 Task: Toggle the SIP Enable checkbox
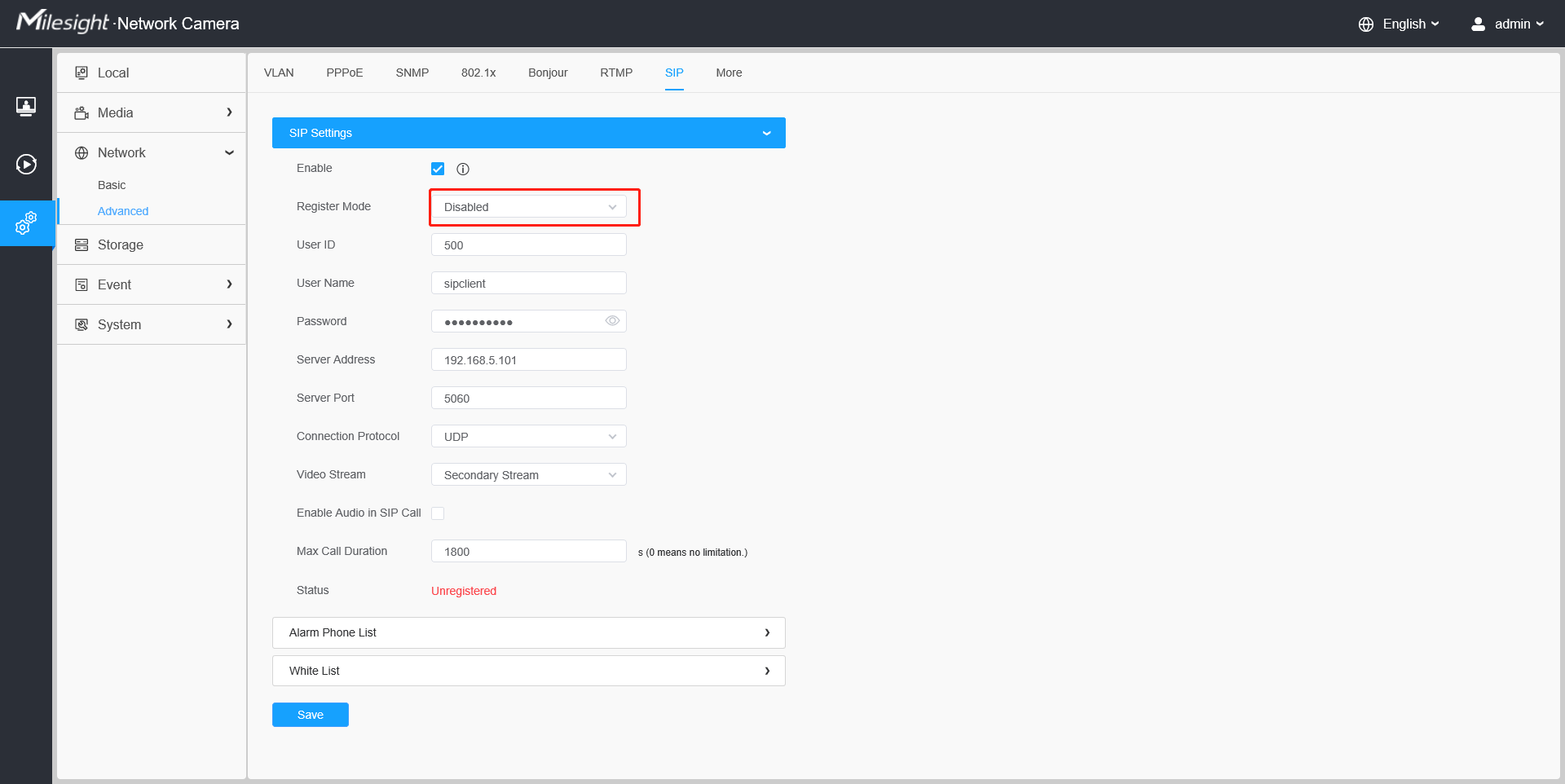(x=438, y=169)
